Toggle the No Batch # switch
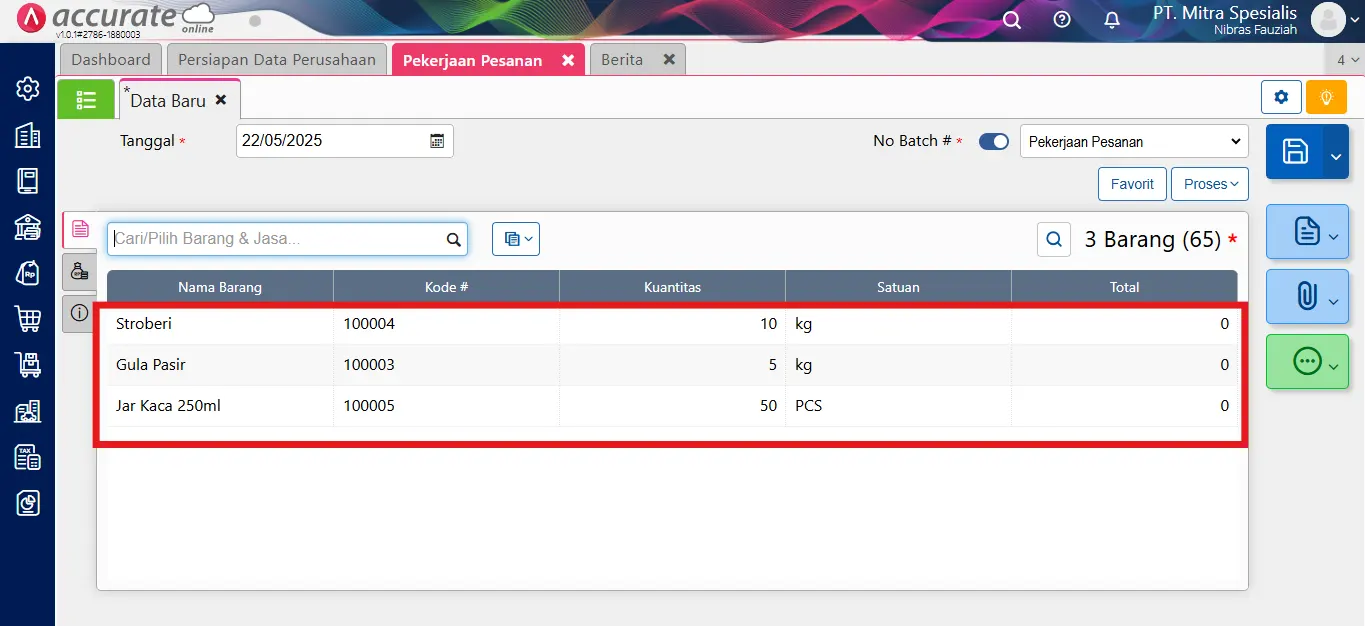Viewport: 1365px width, 626px height. [x=993, y=142]
